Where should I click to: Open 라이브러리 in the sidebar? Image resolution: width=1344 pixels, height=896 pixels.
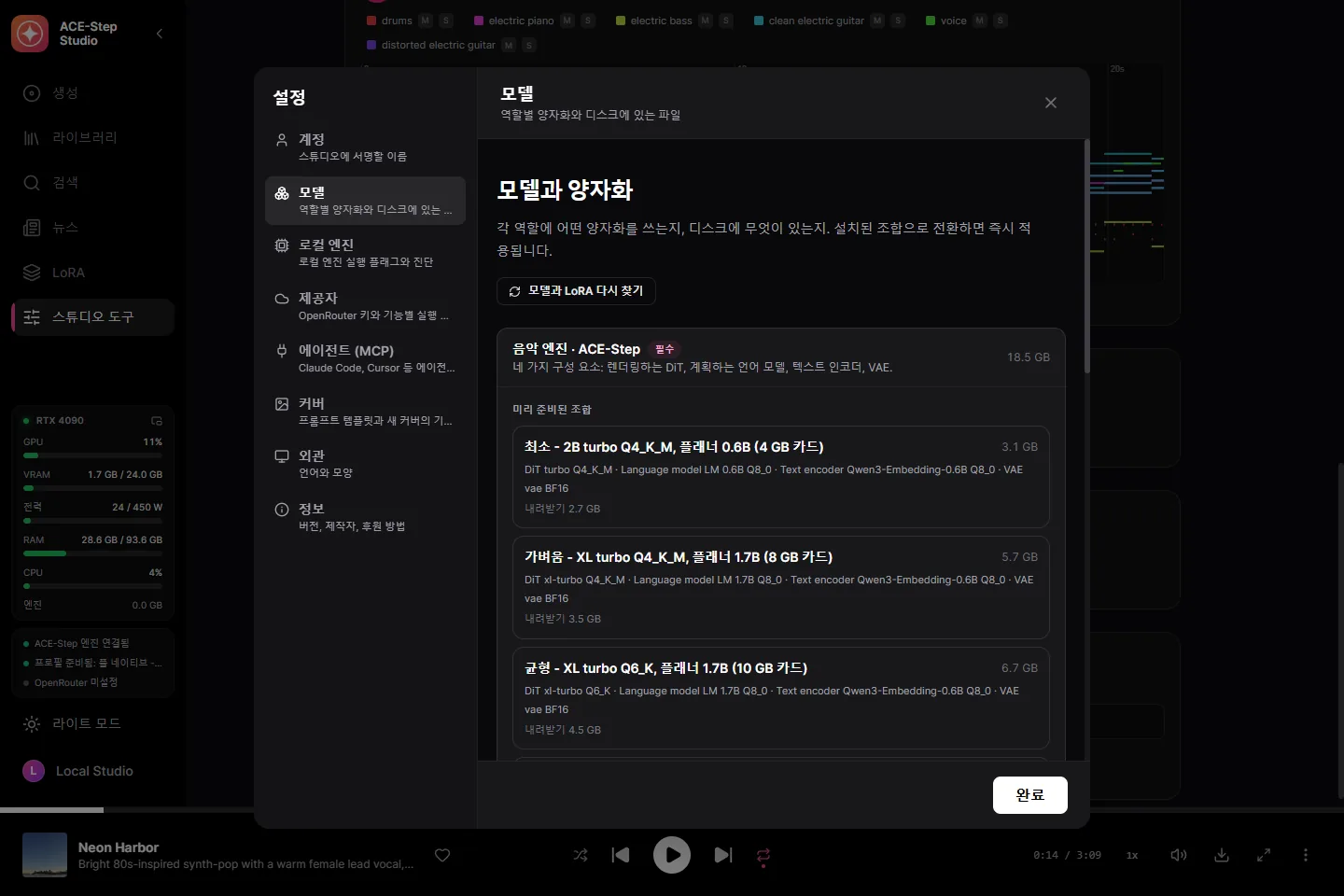(92, 137)
